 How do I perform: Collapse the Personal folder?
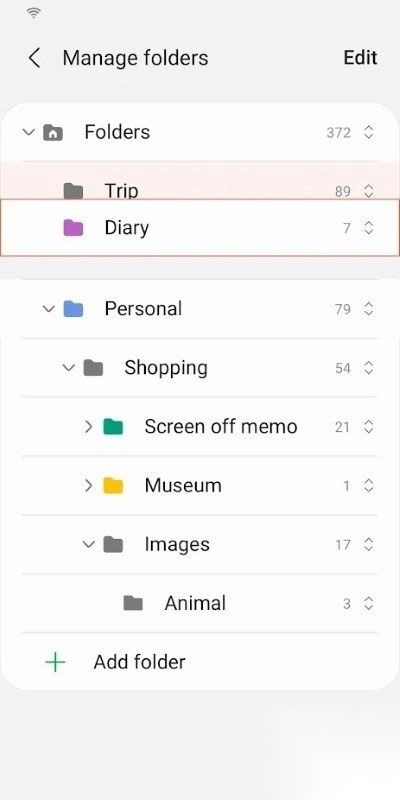click(x=48, y=309)
